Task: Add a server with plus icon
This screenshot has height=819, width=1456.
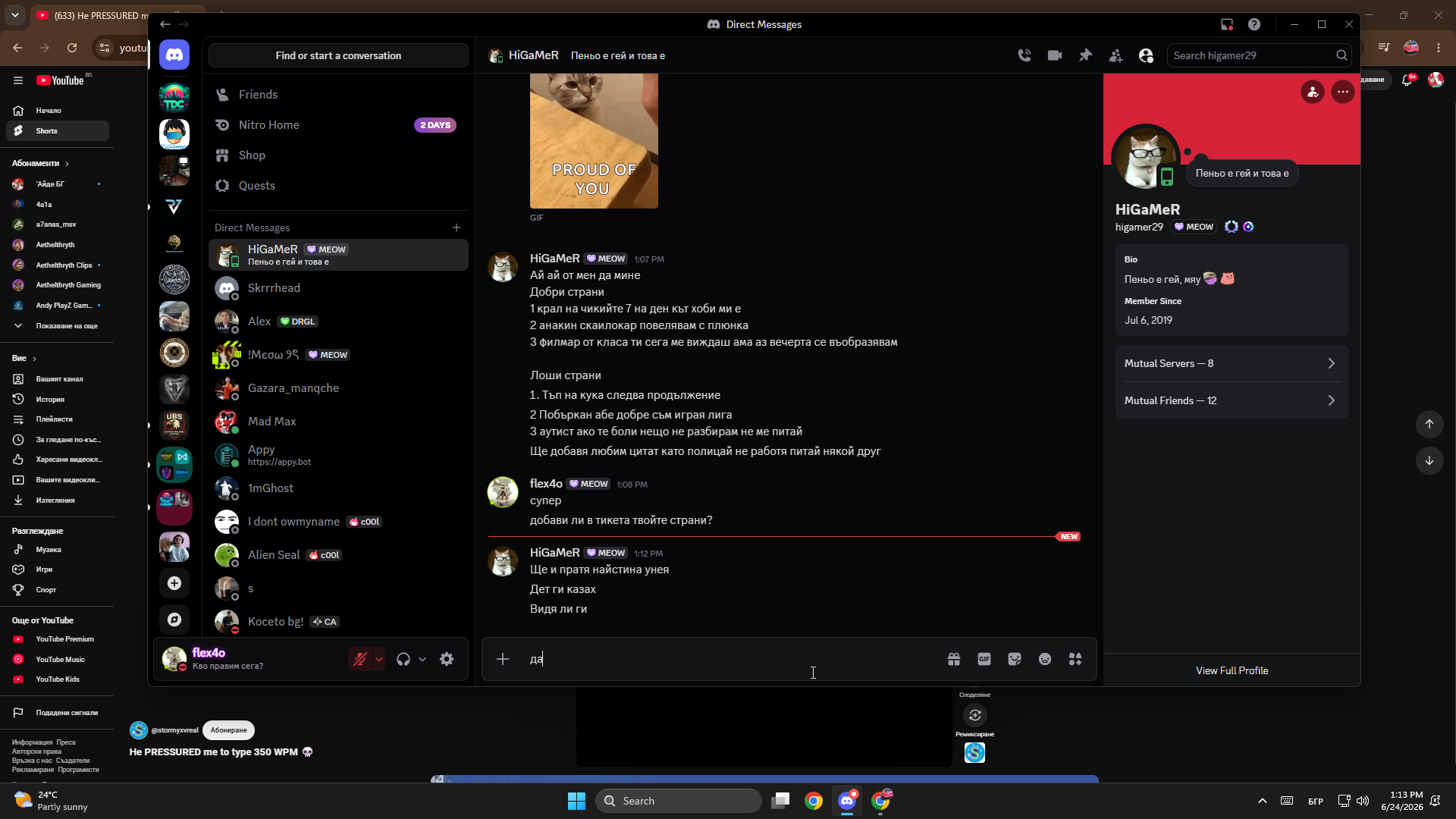Action: [x=174, y=583]
